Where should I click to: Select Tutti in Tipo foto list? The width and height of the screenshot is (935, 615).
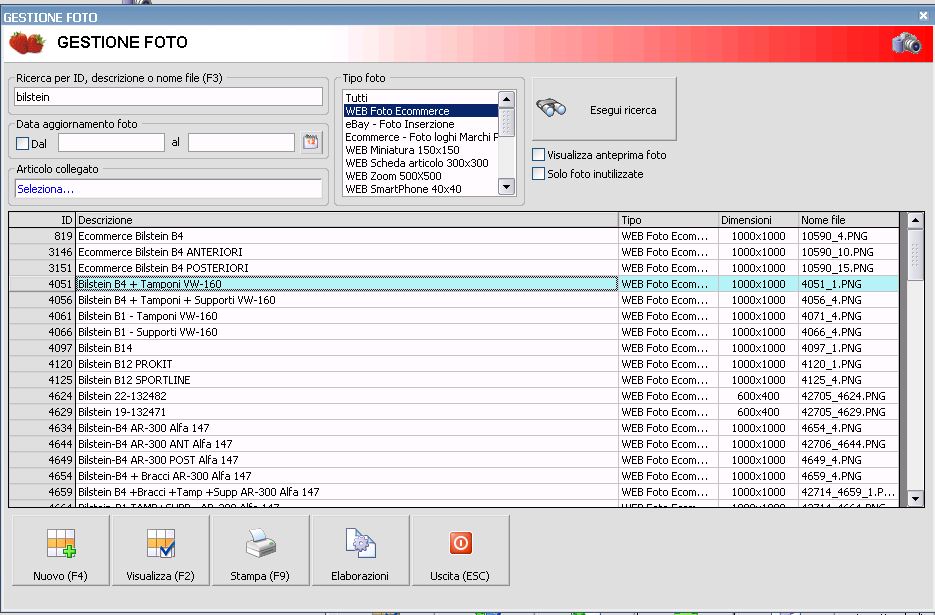420,98
